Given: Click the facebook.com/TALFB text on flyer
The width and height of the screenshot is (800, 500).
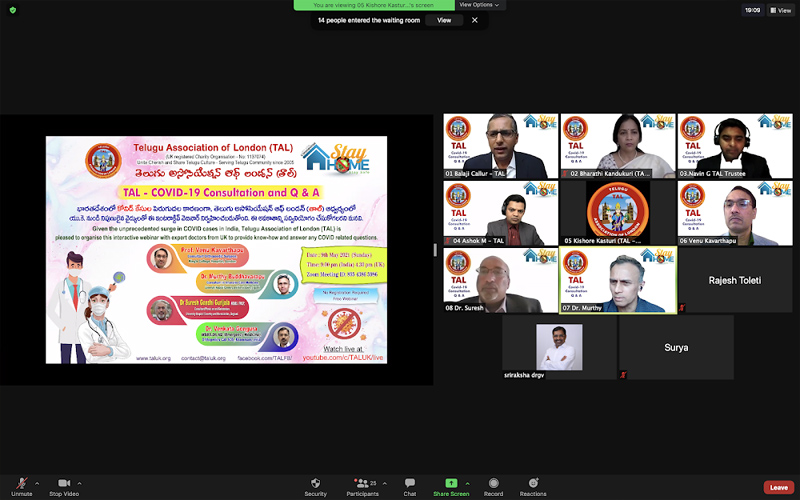Looking at the screenshot, I should [265, 358].
